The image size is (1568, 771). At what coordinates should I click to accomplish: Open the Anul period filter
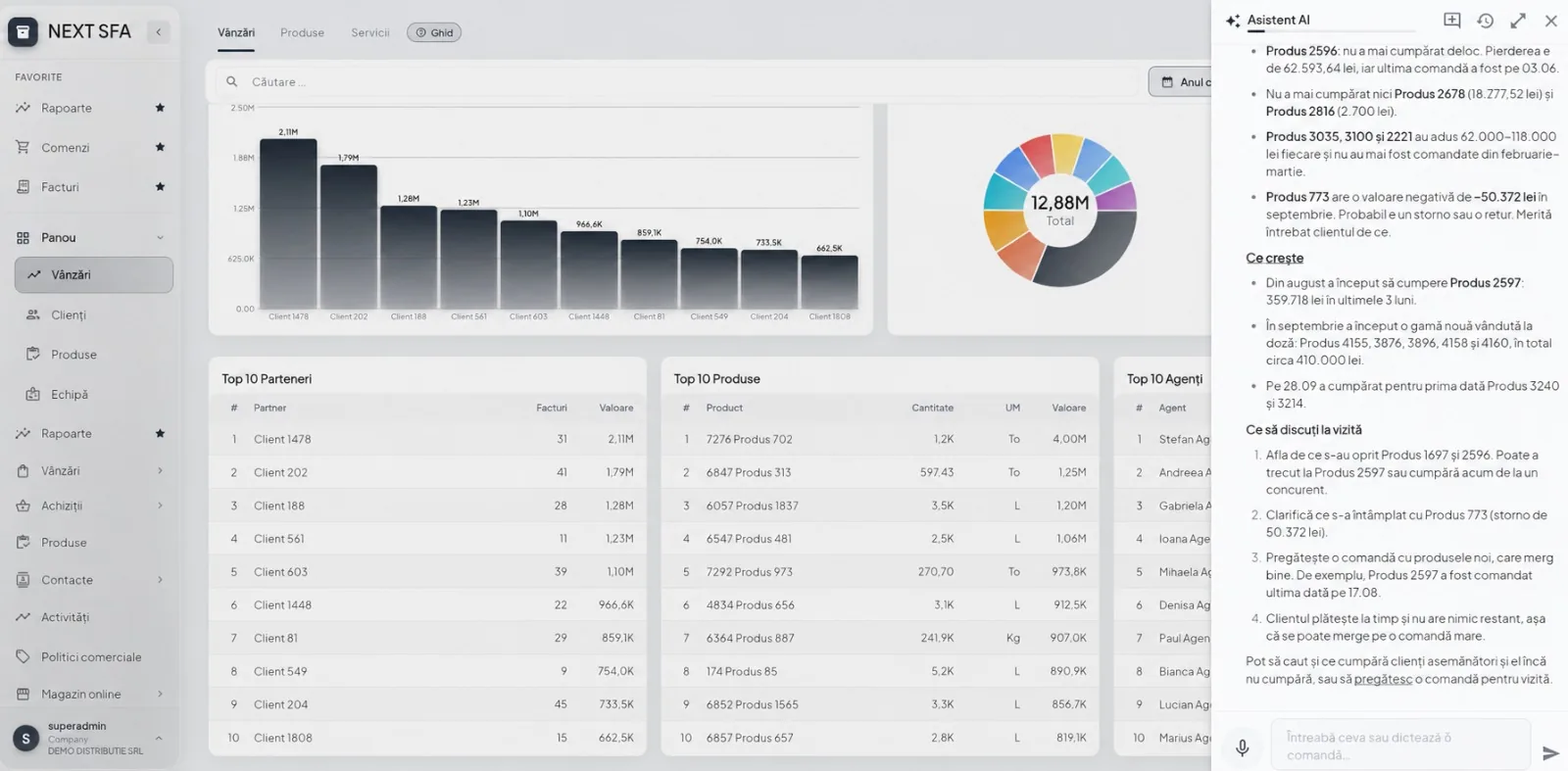pyautogui.click(x=1181, y=82)
